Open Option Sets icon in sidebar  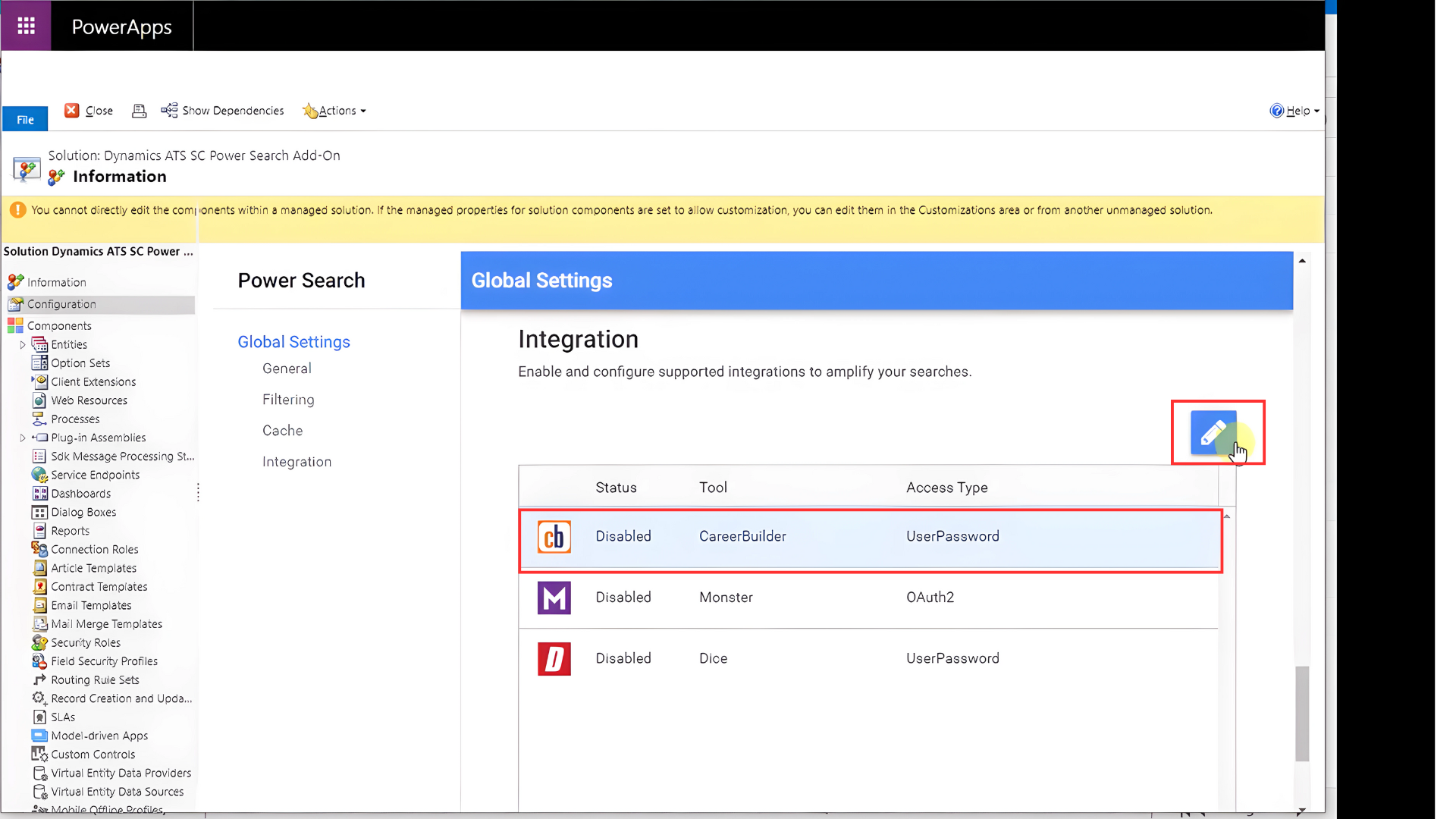39,363
